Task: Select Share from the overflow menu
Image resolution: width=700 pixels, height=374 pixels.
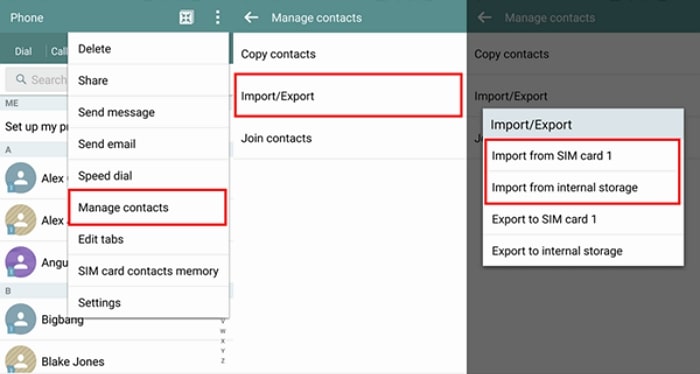Action: tap(148, 80)
